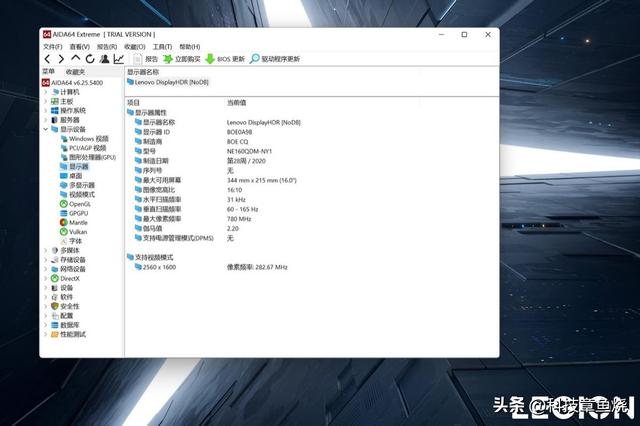Click the up-level arrow toolbar icon
This screenshot has height=426, width=640.
pyautogui.click(x=76, y=58)
